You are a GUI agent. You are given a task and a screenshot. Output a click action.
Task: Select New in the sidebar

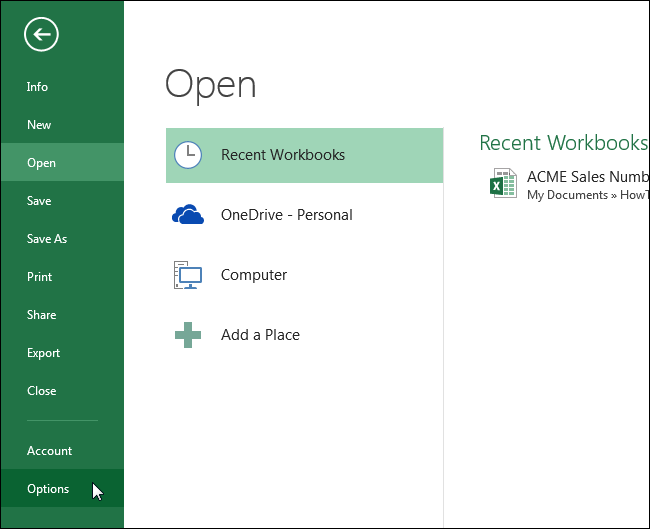(39, 125)
